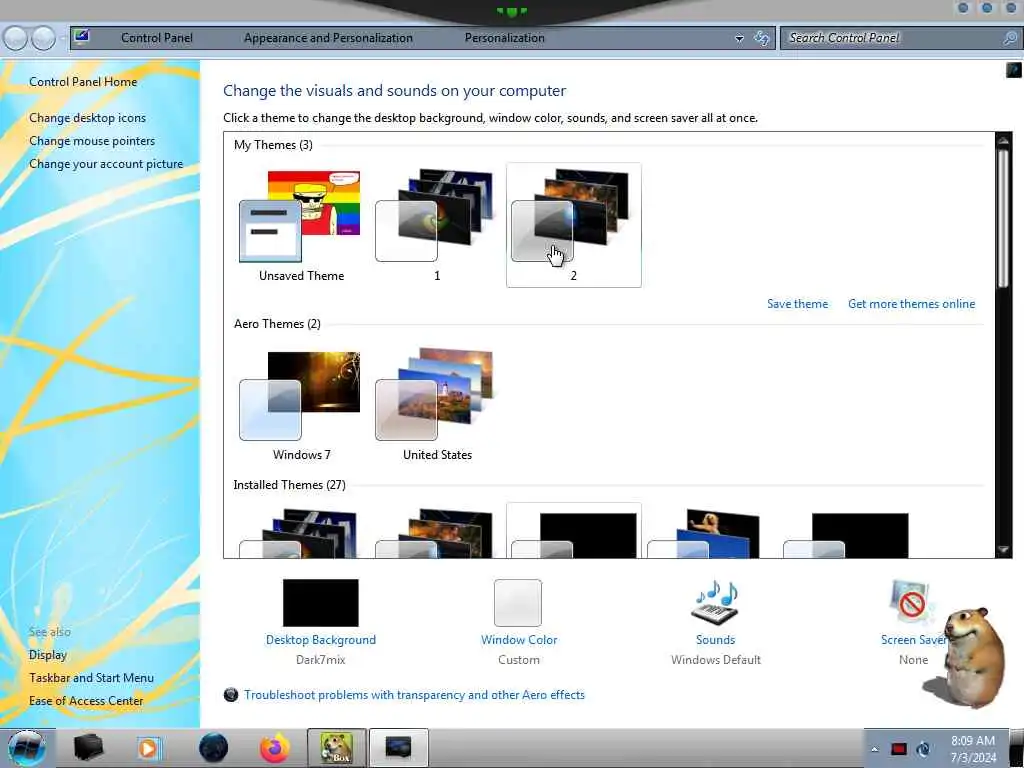Click Get more themes online
This screenshot has width=1024, height=768.
(x=911, y=304)
